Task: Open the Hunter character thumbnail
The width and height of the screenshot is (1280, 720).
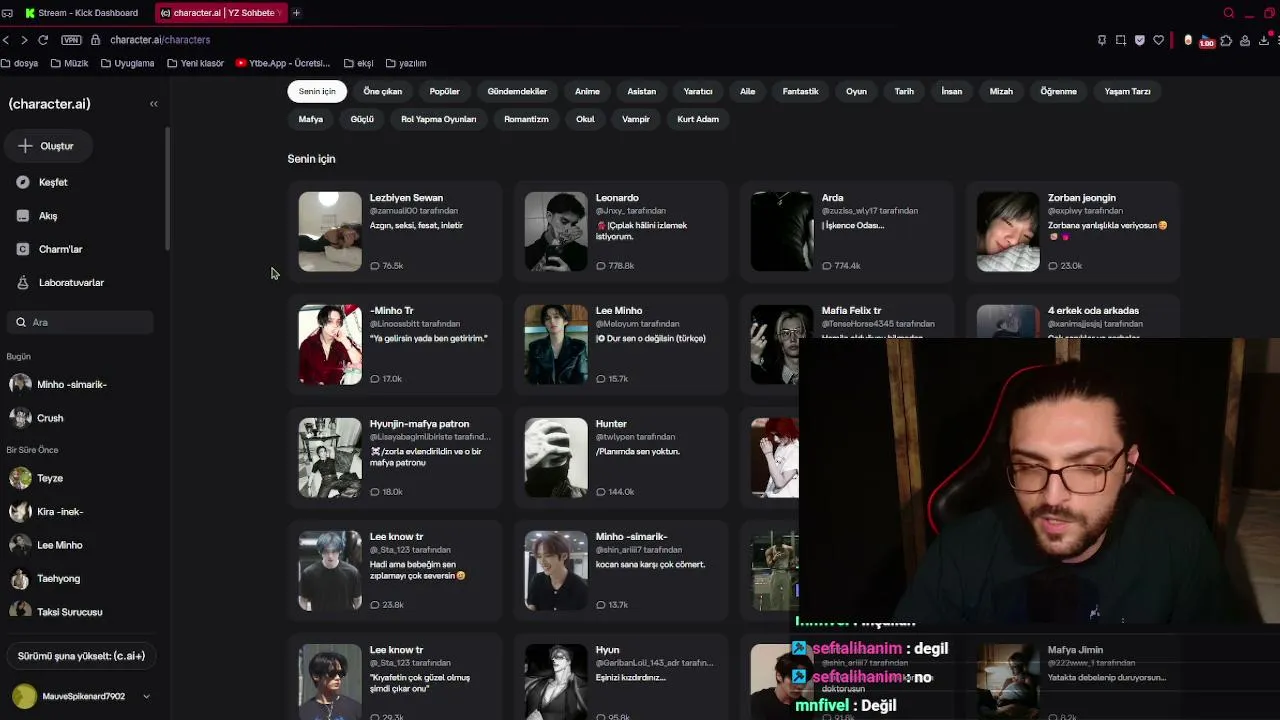Action: point(556,457)
